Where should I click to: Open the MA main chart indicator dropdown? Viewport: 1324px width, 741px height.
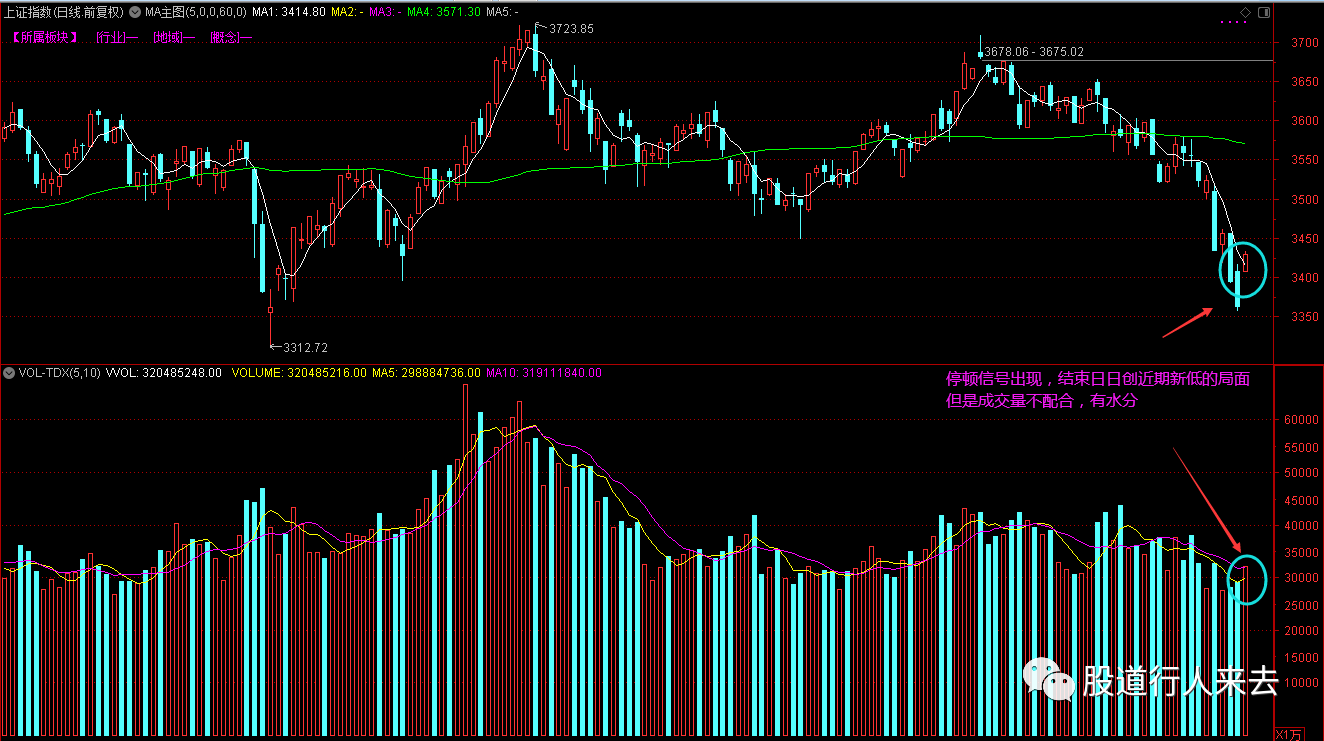[x=136, y=12]
